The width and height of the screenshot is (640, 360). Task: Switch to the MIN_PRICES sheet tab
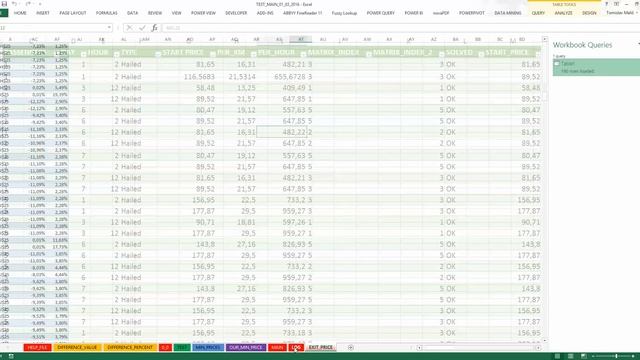[x=208, y=347]
